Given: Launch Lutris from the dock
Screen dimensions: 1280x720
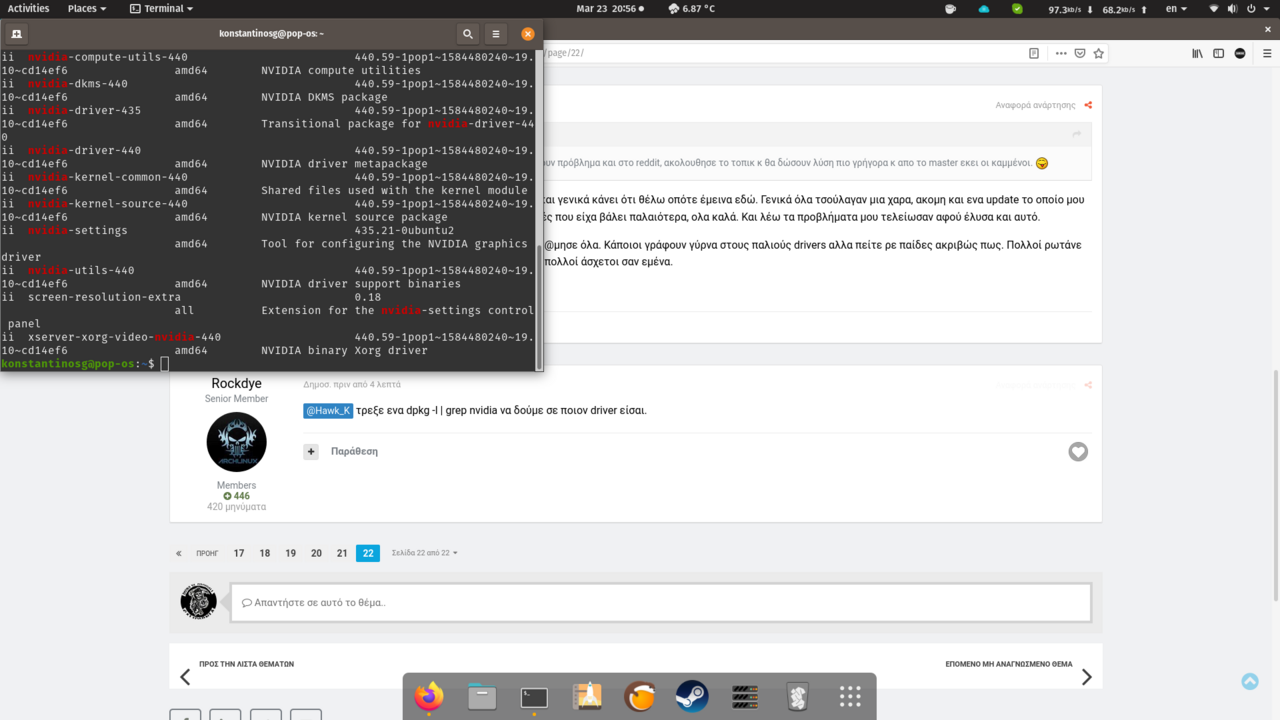Looking at the screenshot, I should [x=639, y=696].
